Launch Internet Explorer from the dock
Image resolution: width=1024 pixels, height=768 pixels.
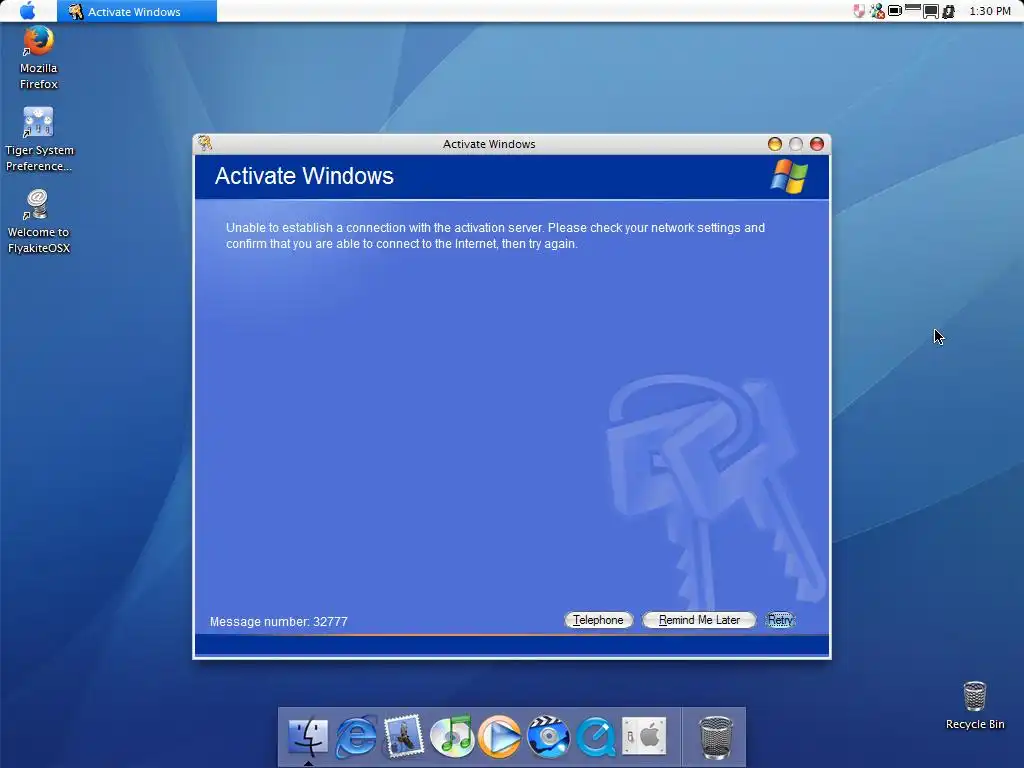coord(356,737)
